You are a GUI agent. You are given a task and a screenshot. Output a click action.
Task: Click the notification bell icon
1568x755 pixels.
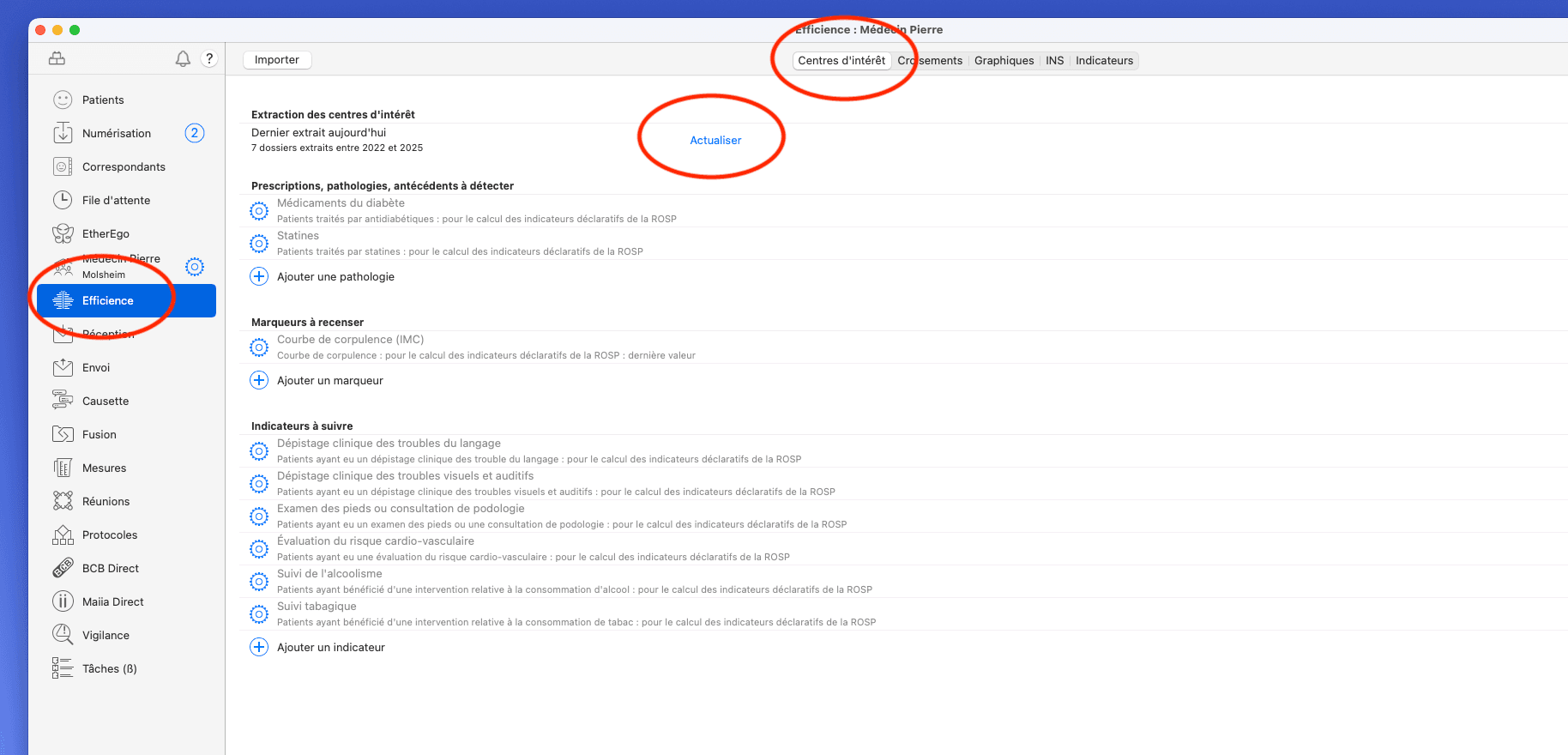[x=183, y=59]
